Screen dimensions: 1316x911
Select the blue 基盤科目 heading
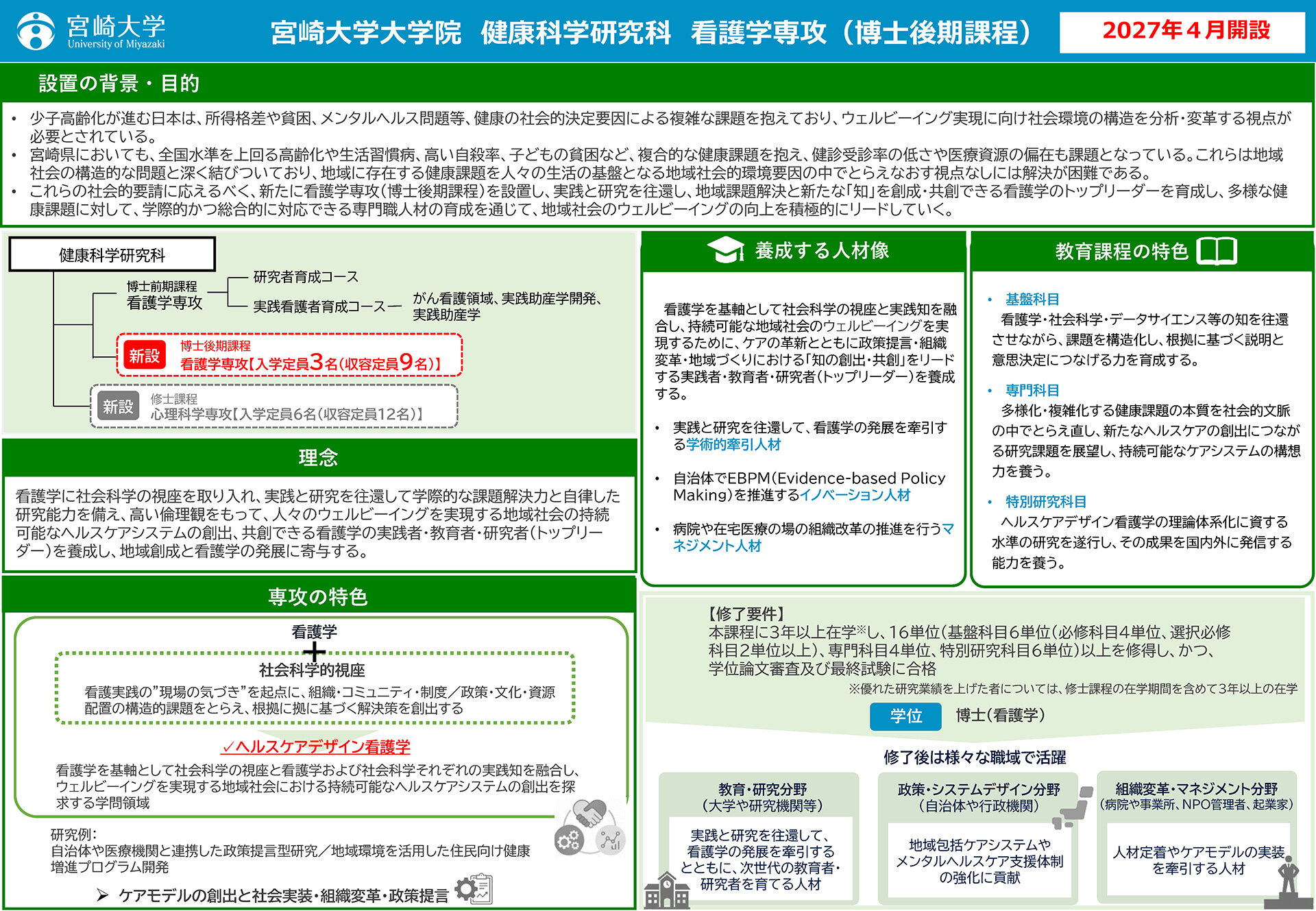click(x=1032, y=299)
